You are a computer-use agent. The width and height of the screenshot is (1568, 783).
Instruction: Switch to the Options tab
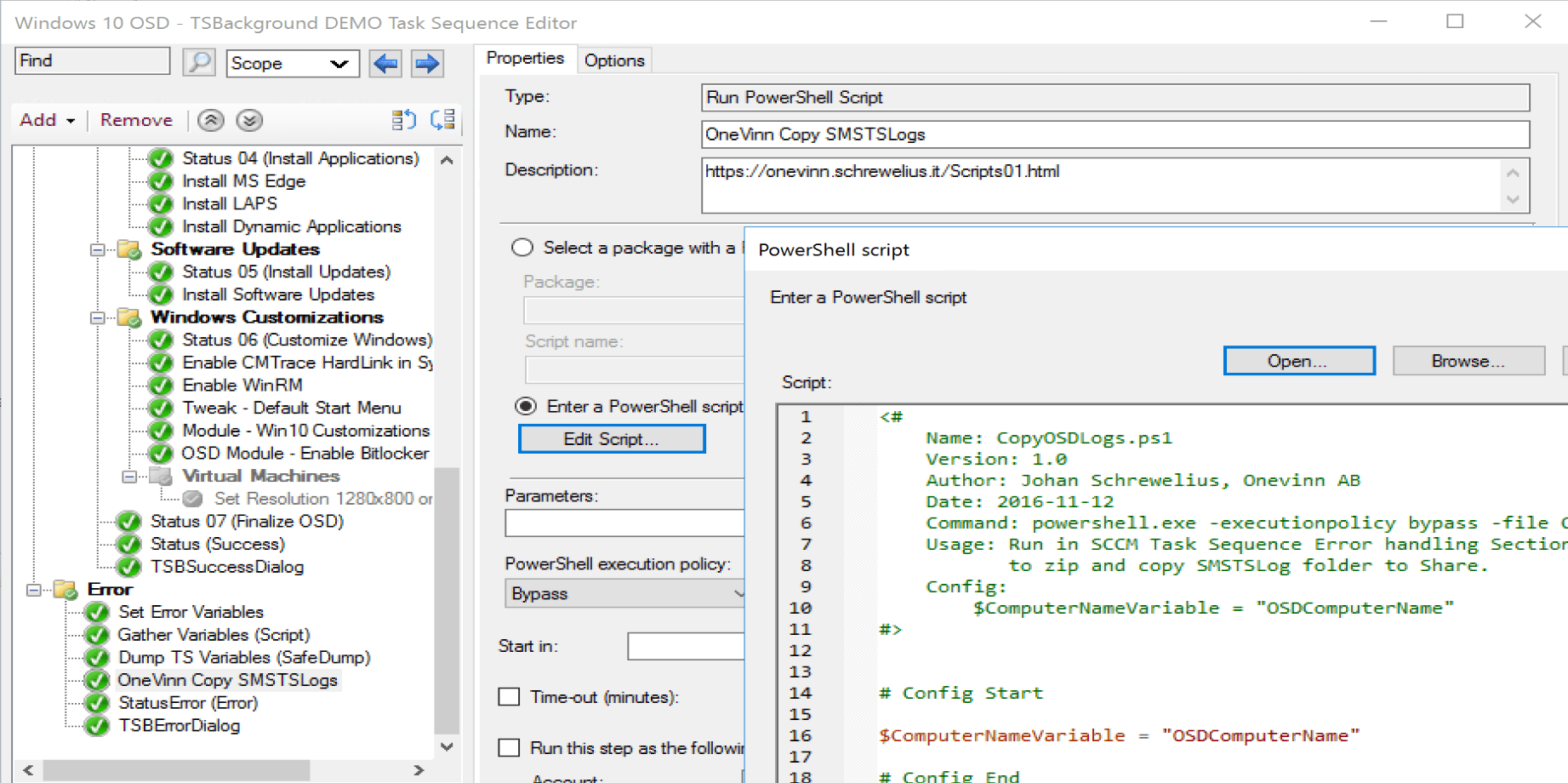click(614, 60)
